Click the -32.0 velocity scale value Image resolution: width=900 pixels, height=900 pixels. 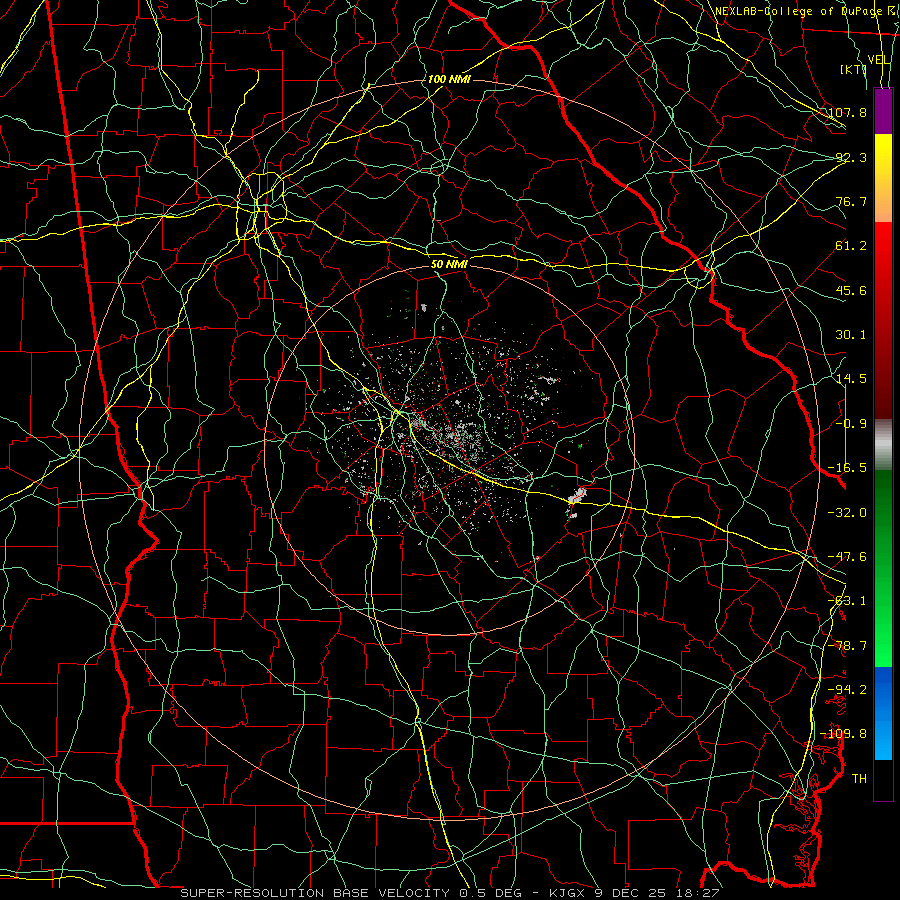point(848,513)
